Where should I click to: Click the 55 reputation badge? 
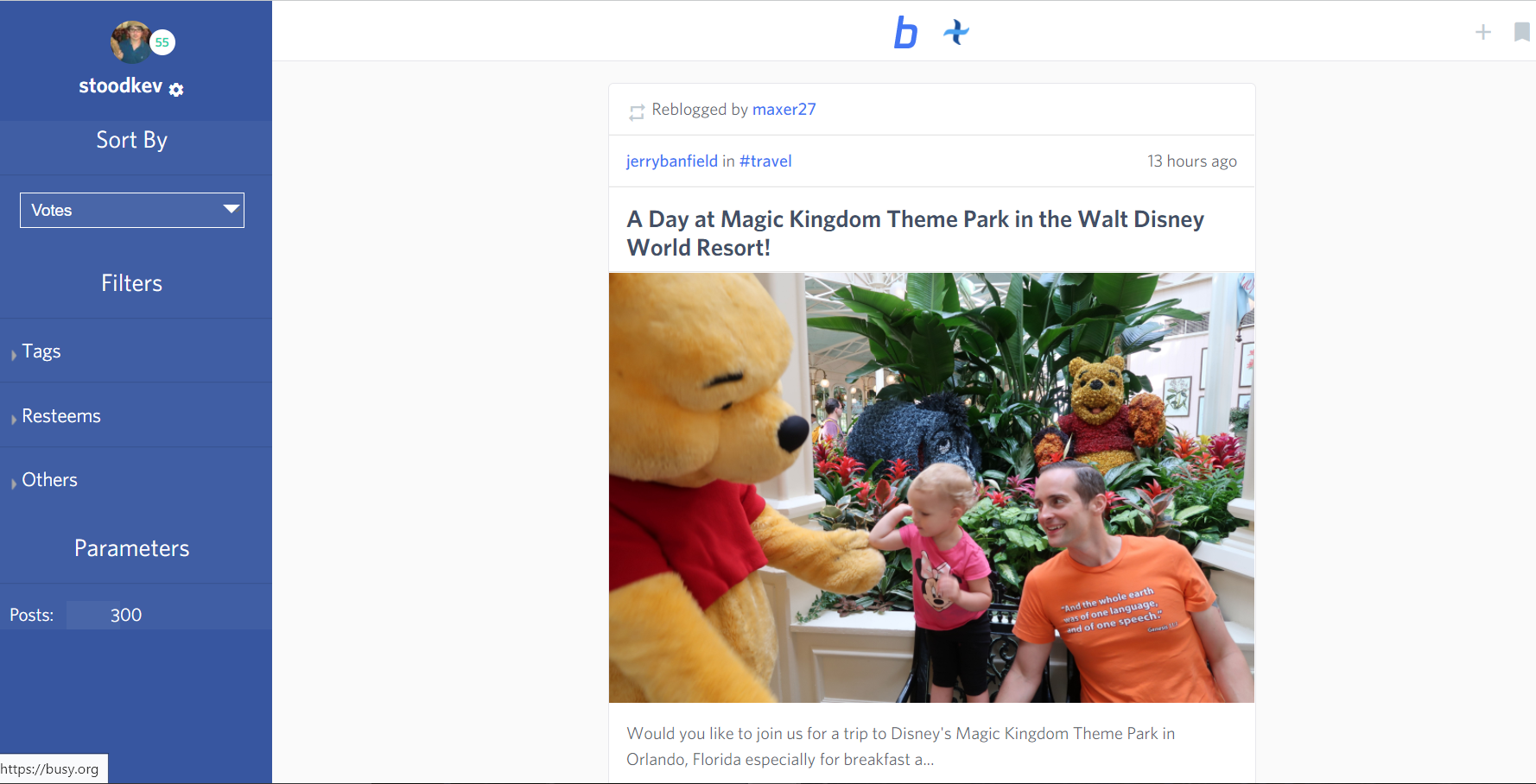(x=162, y=42)
